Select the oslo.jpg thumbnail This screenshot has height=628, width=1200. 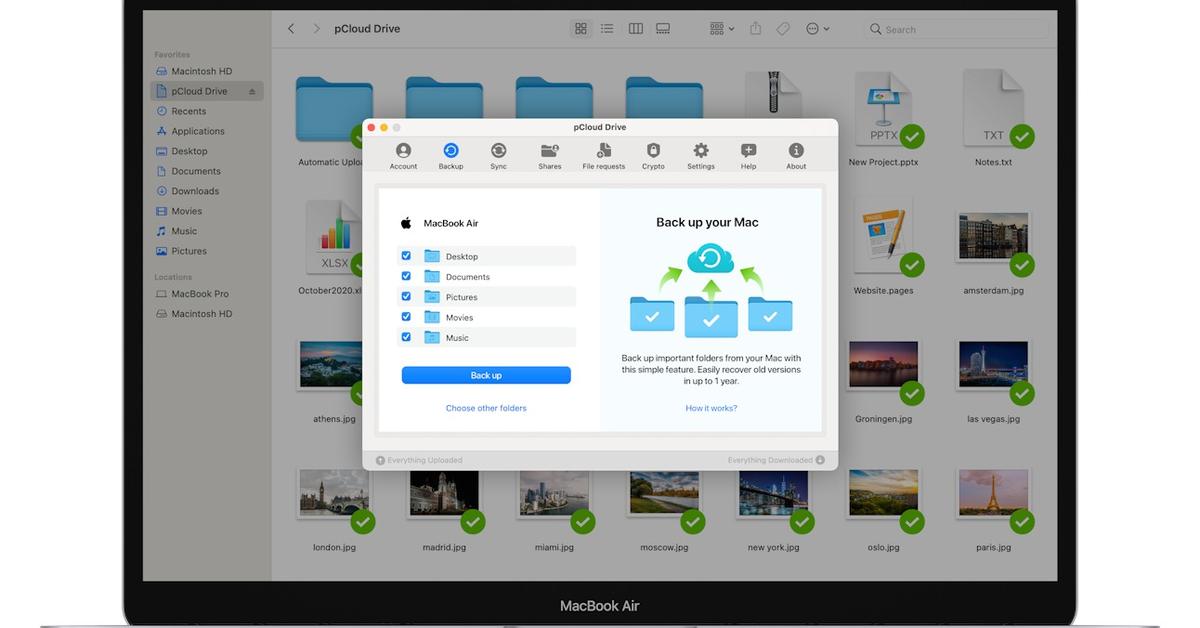(x=884, y=495)
